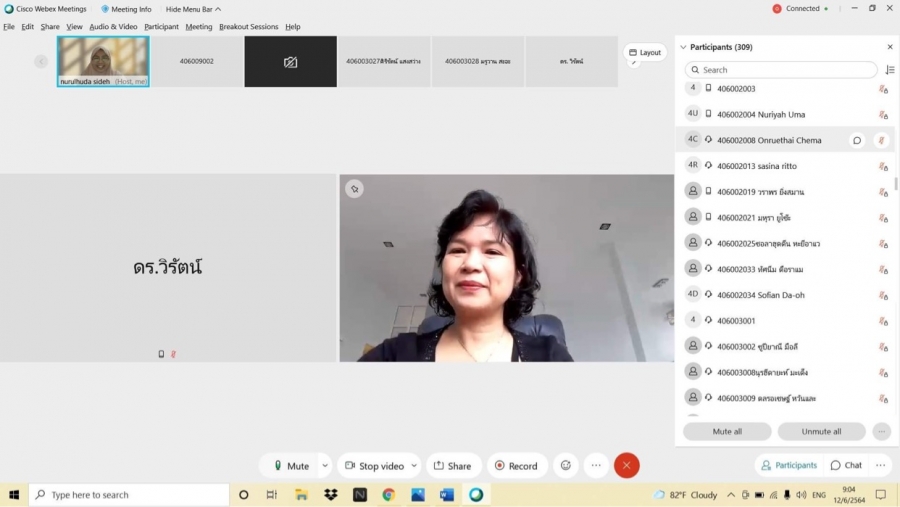This screenshot has width=900, height=507.
Task: Open more options in the meeting controls
Action: (x=596, y=465)
